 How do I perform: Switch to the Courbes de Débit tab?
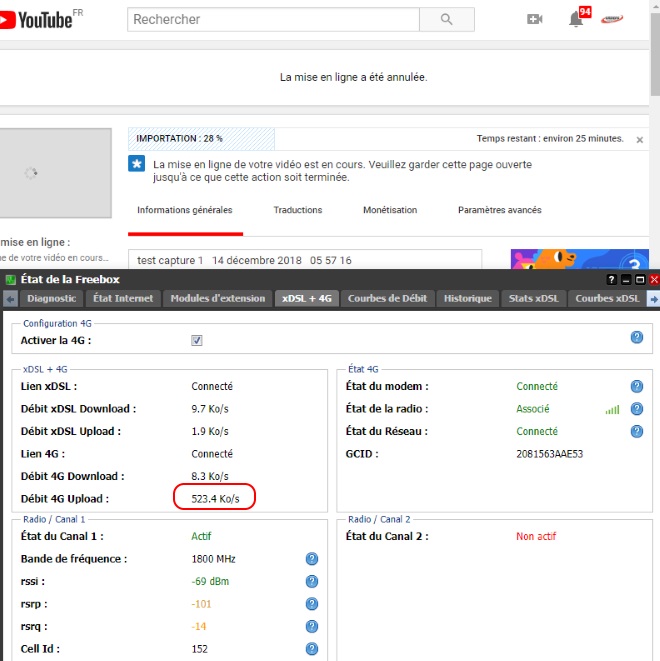(x=387, y=298)
